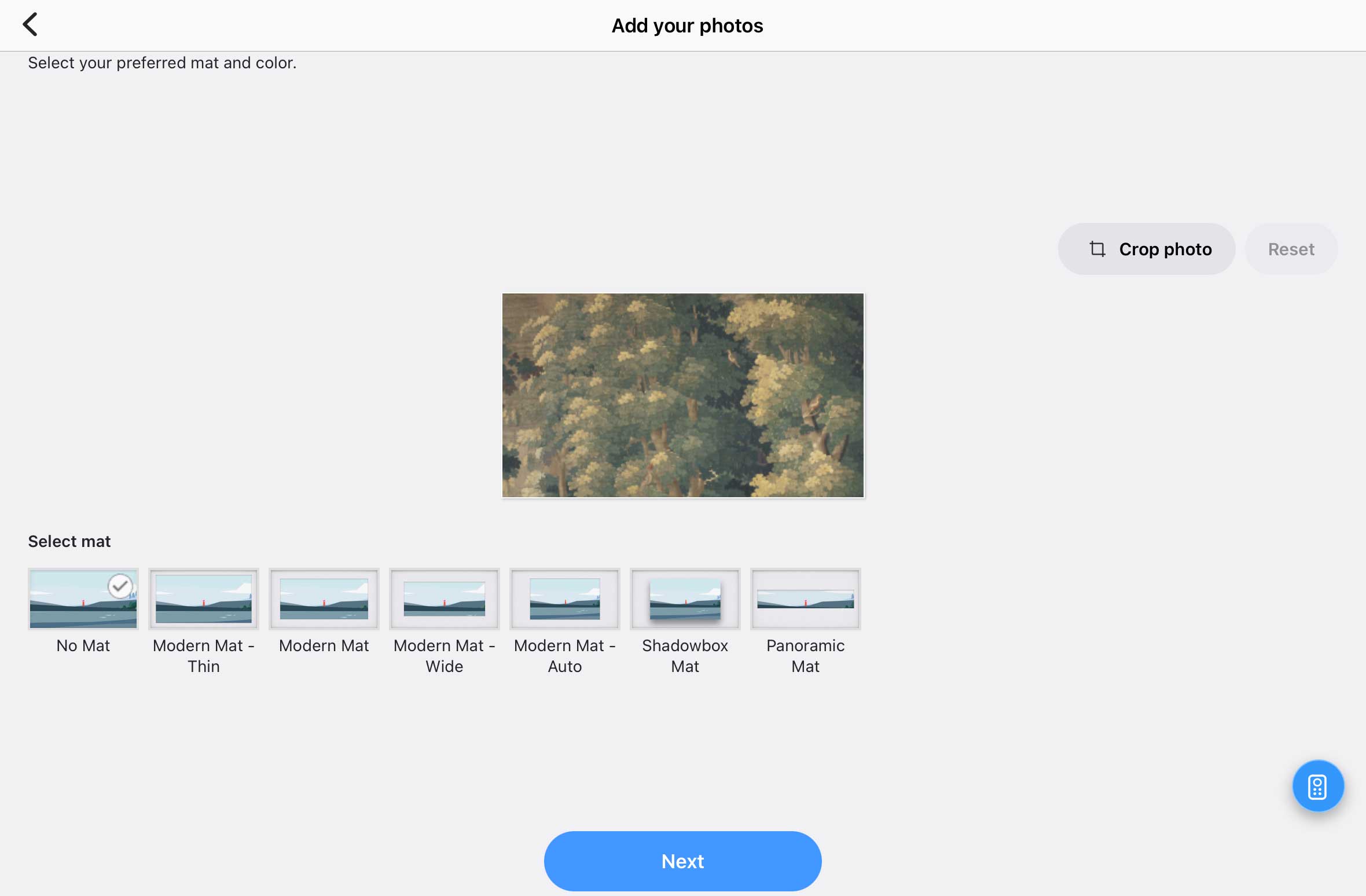Click the Panoramic Mat text label
The image size is (1366, 896).
coord(806,656)
